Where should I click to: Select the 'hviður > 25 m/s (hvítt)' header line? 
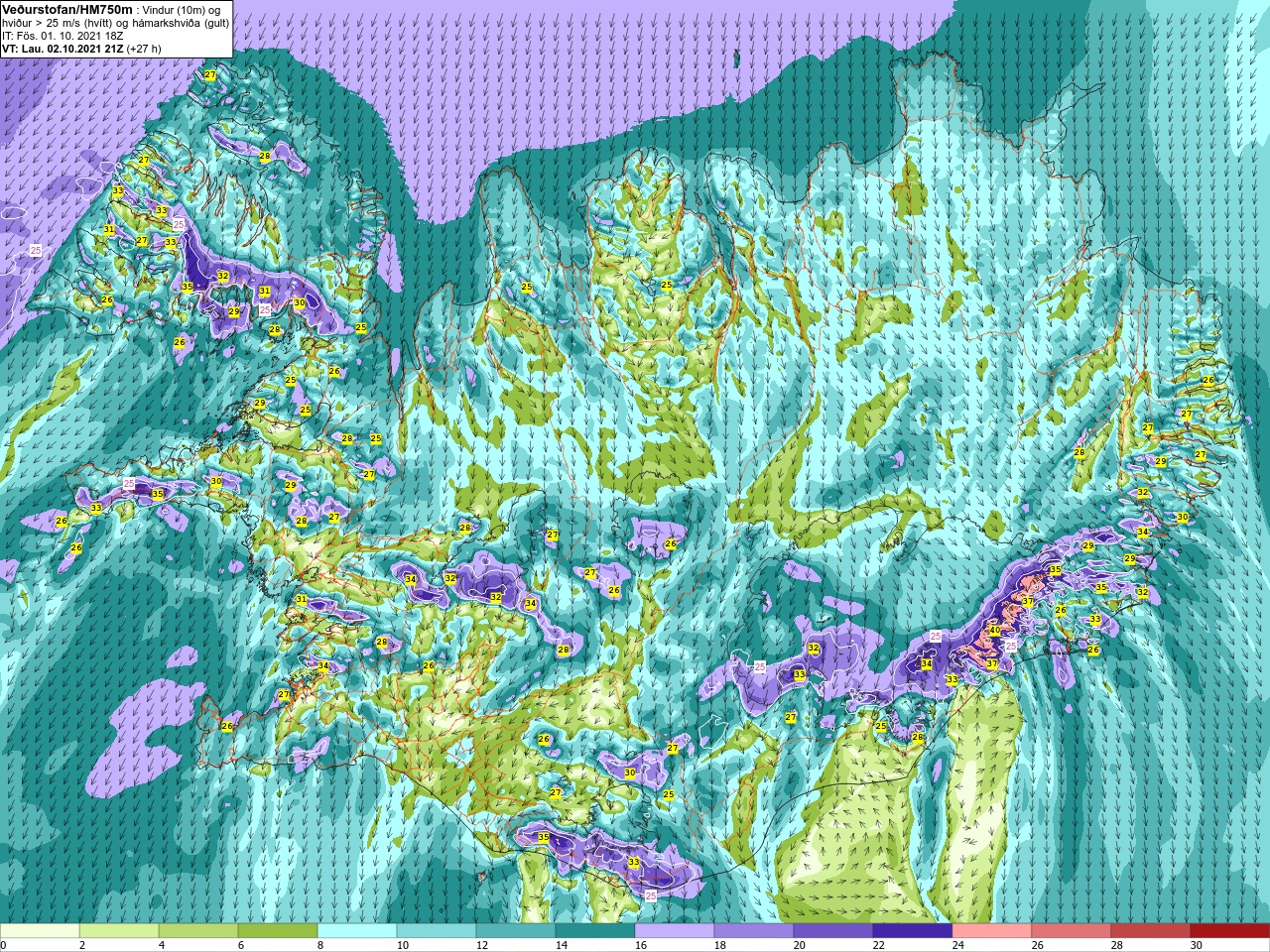(x=115, y=23)
